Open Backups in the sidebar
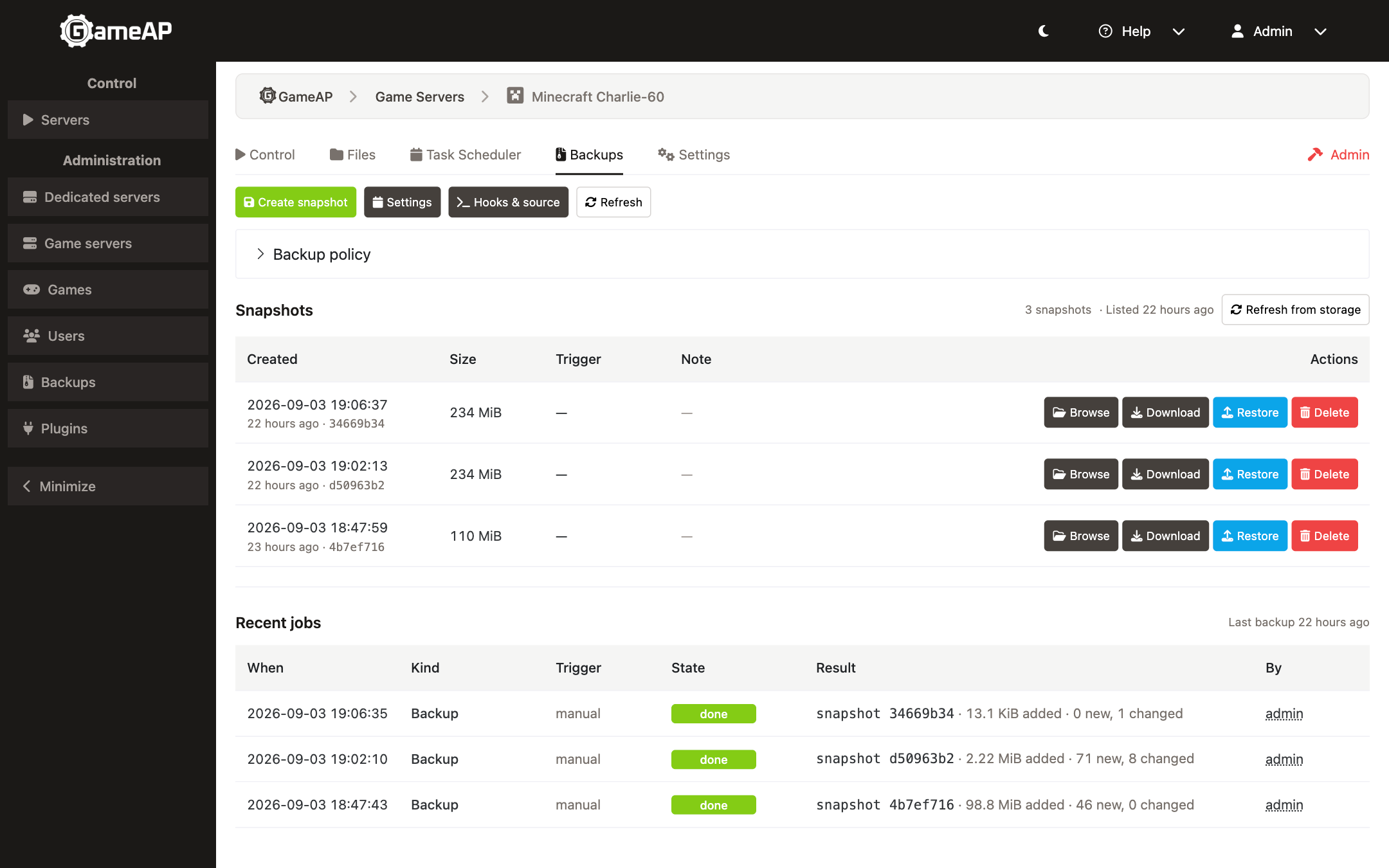Image resolution: width=1389 pixels, height=868 pixels. coord(108,382)
